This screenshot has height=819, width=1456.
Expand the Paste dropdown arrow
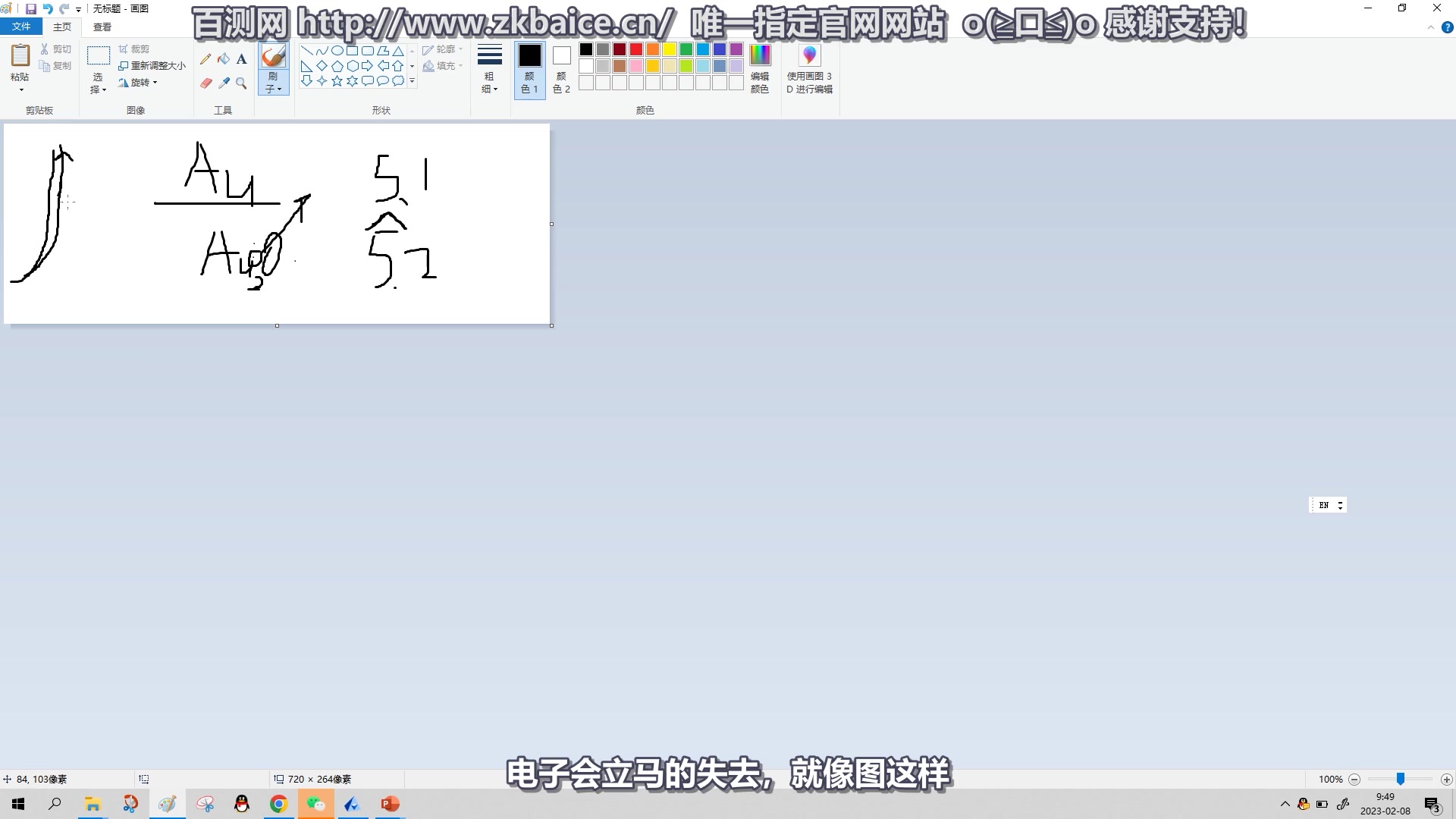point(20,90)
